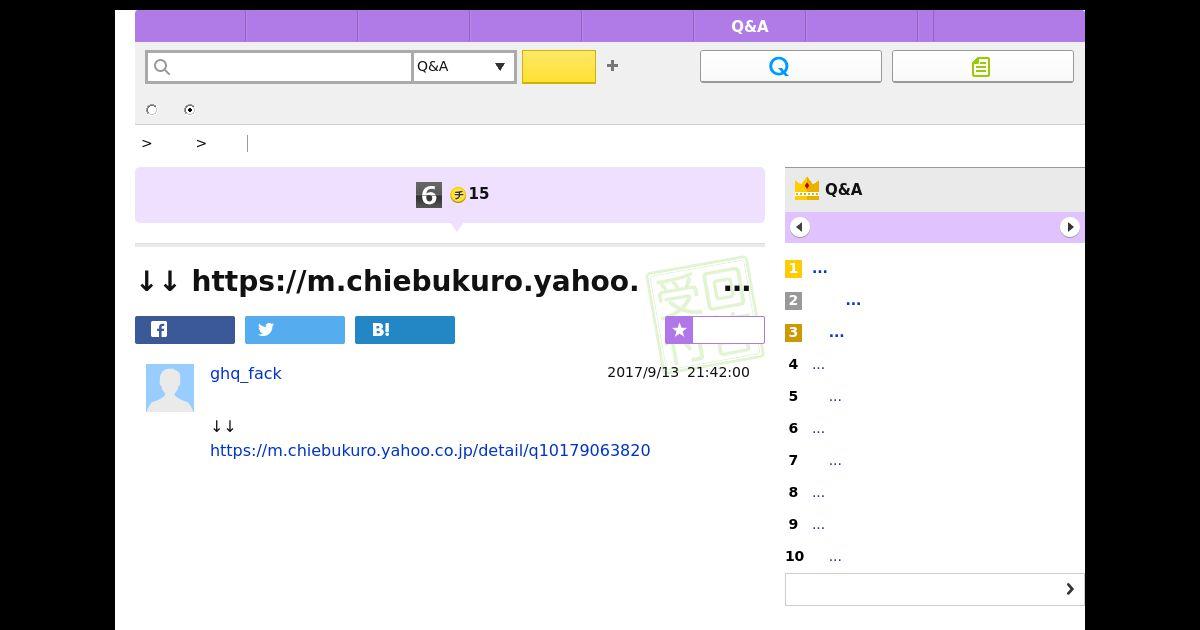Click the timestamp 2017/9/13 21:42:00
This screenshot has width=1200, height=630.
pos(678,372)
